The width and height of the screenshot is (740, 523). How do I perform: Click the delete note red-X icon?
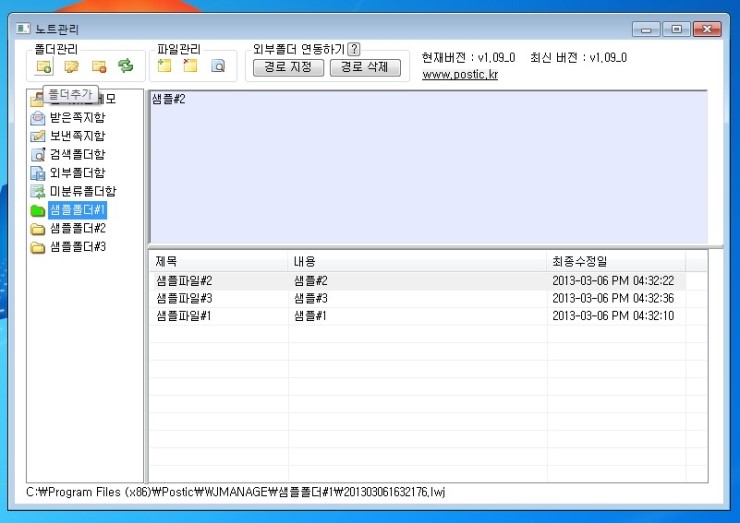190,66
